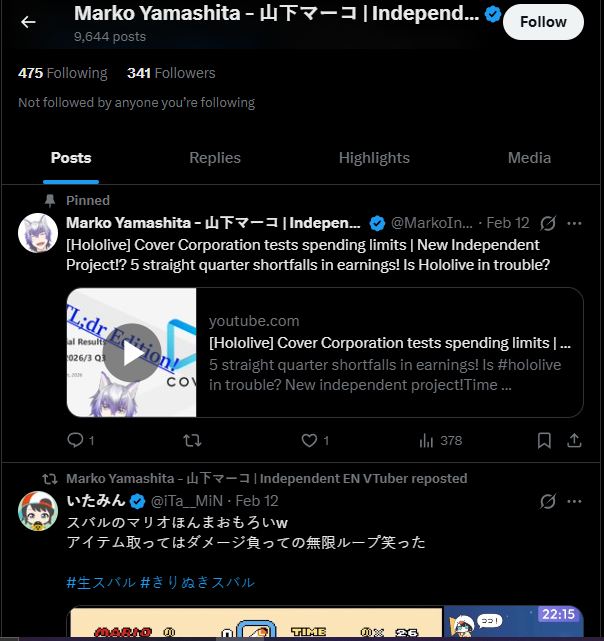604x641 pixels.
Task: Open the #生スバル hashtag
Action: point(101,582)
